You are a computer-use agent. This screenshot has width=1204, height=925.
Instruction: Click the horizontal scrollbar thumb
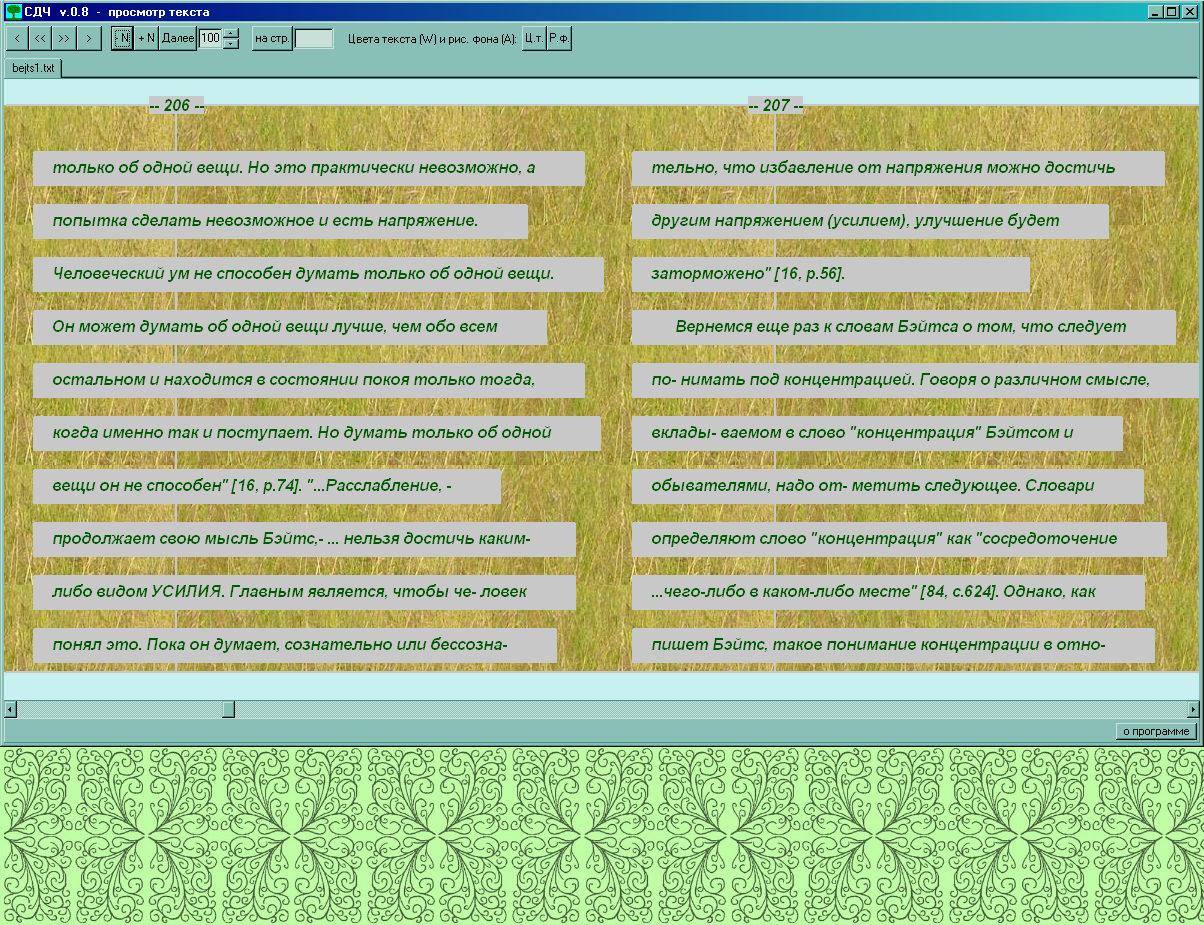[228, 709]
